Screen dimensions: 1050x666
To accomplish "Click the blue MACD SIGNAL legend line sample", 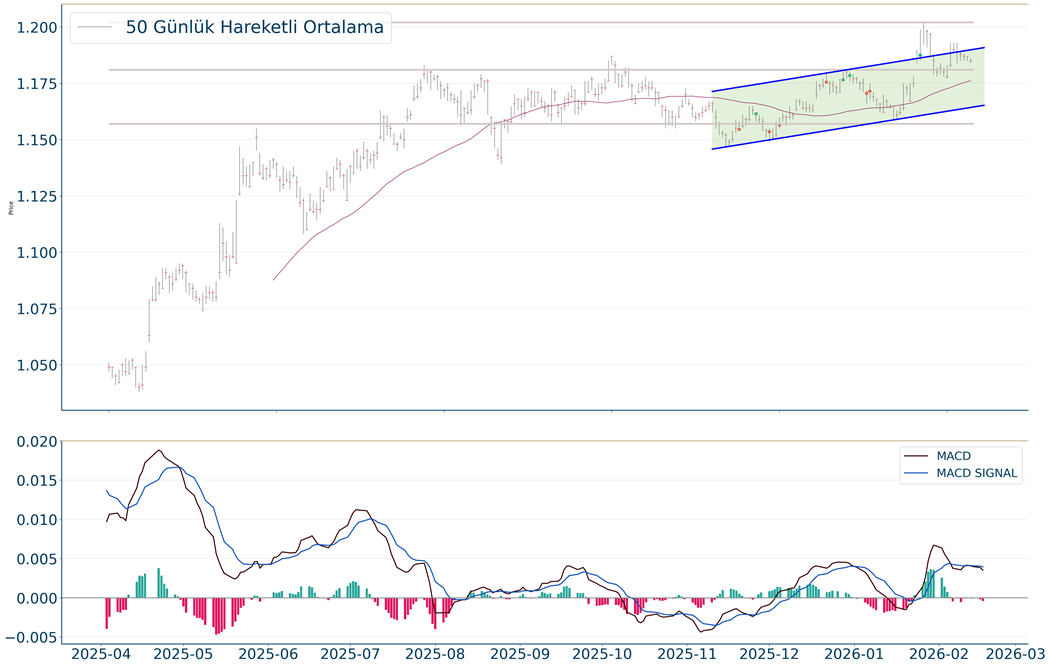I will point(916,474).
